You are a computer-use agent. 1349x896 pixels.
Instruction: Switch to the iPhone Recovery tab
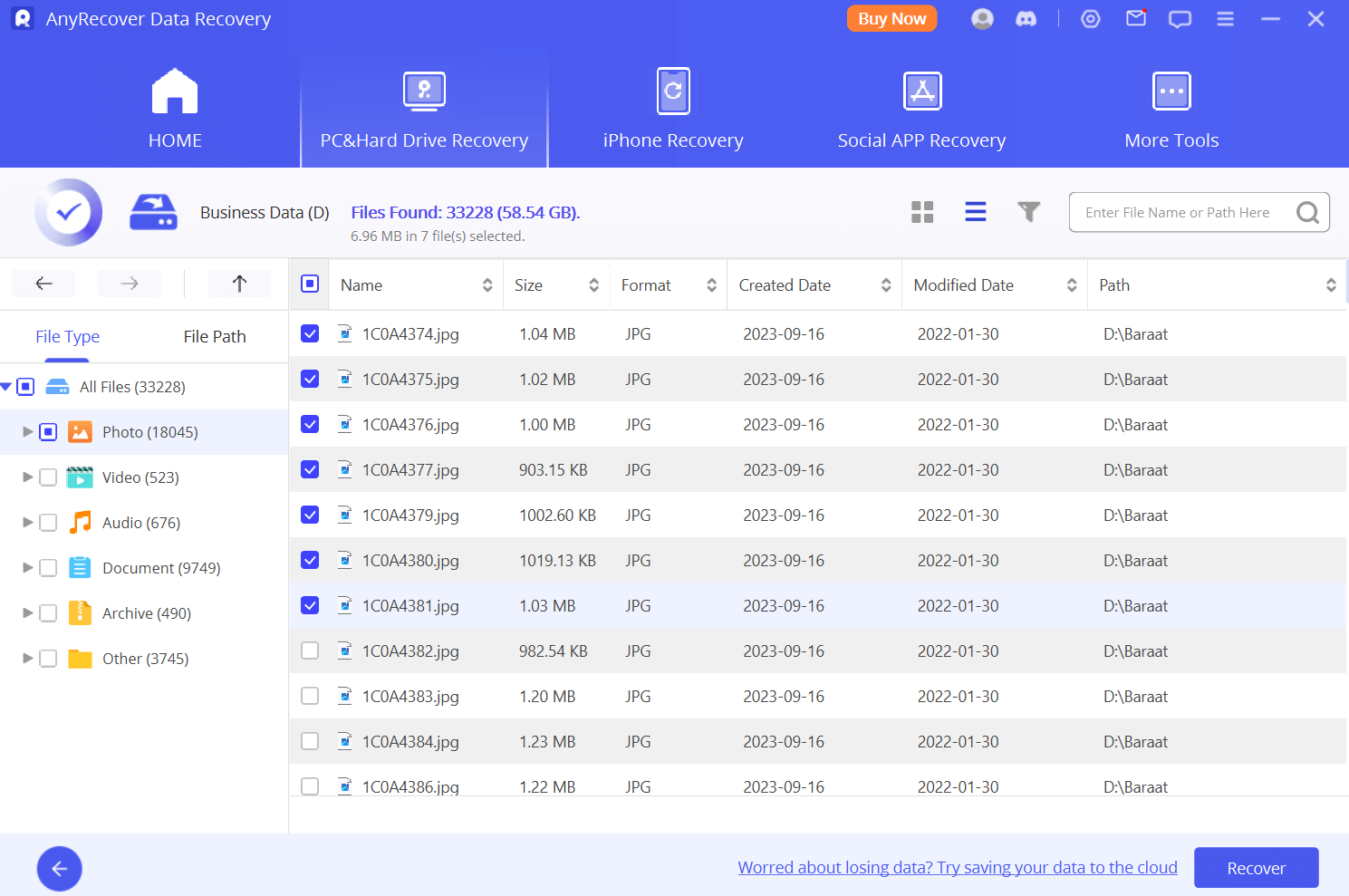tap(673, 109)
